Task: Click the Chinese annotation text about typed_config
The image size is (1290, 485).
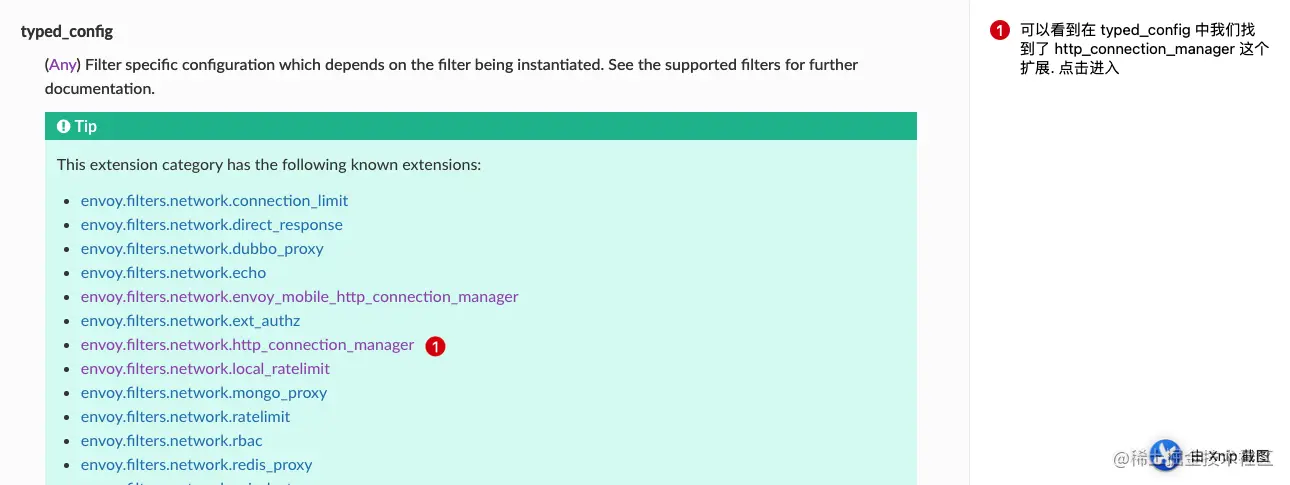Action: pos(1145,49)
